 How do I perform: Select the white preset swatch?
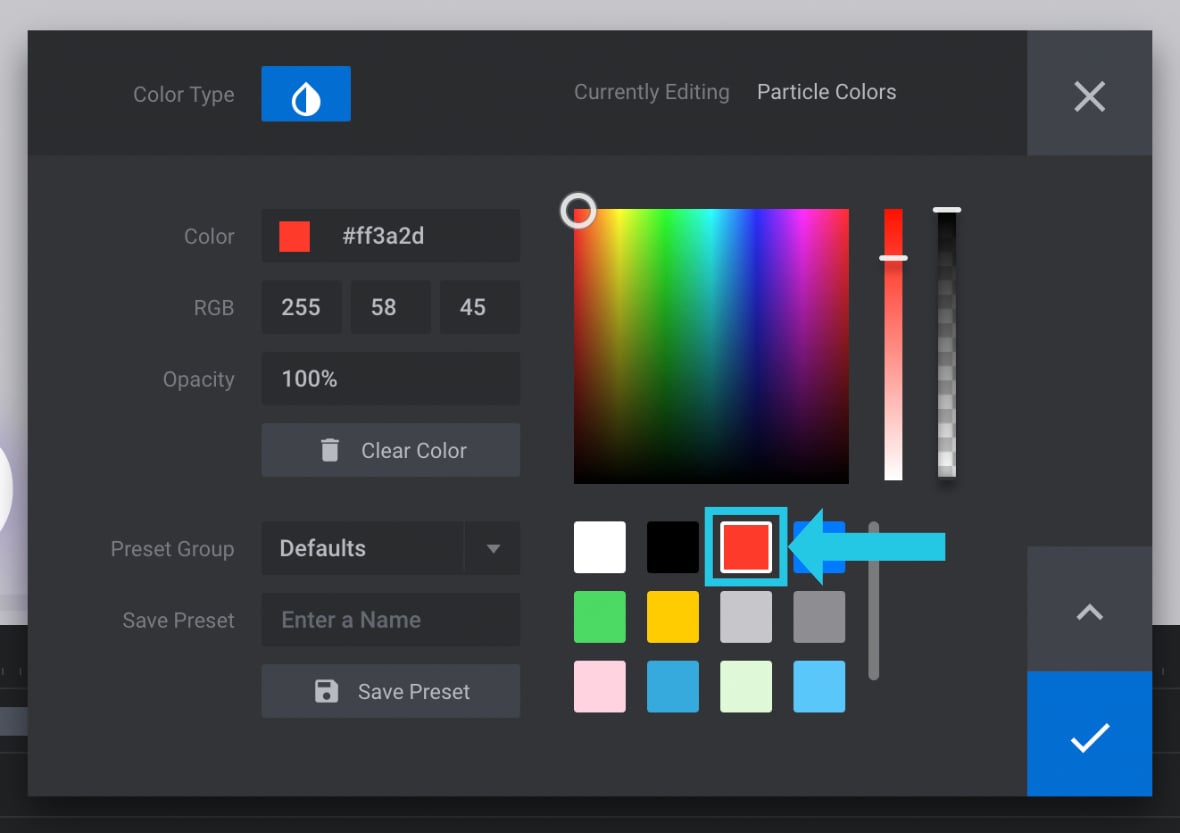pyautogui.click(x=600, y=547)
